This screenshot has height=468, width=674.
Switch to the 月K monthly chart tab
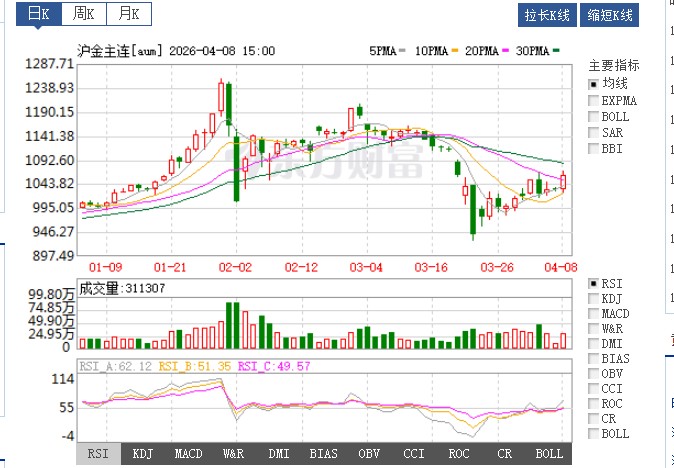pos(130,14)
